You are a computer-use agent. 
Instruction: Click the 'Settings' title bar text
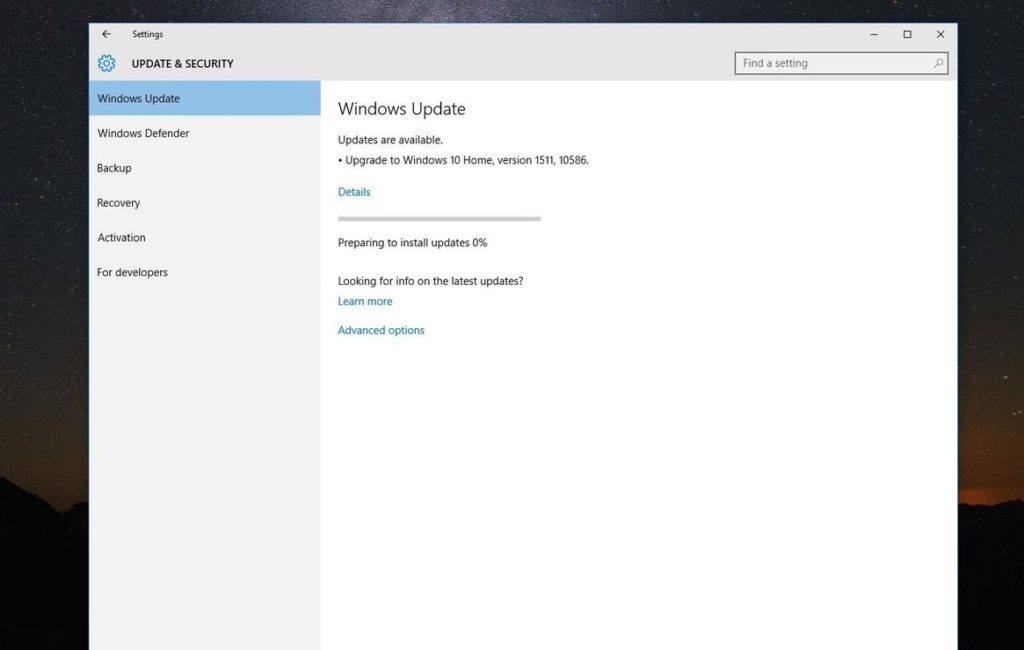tap(147, 34)
